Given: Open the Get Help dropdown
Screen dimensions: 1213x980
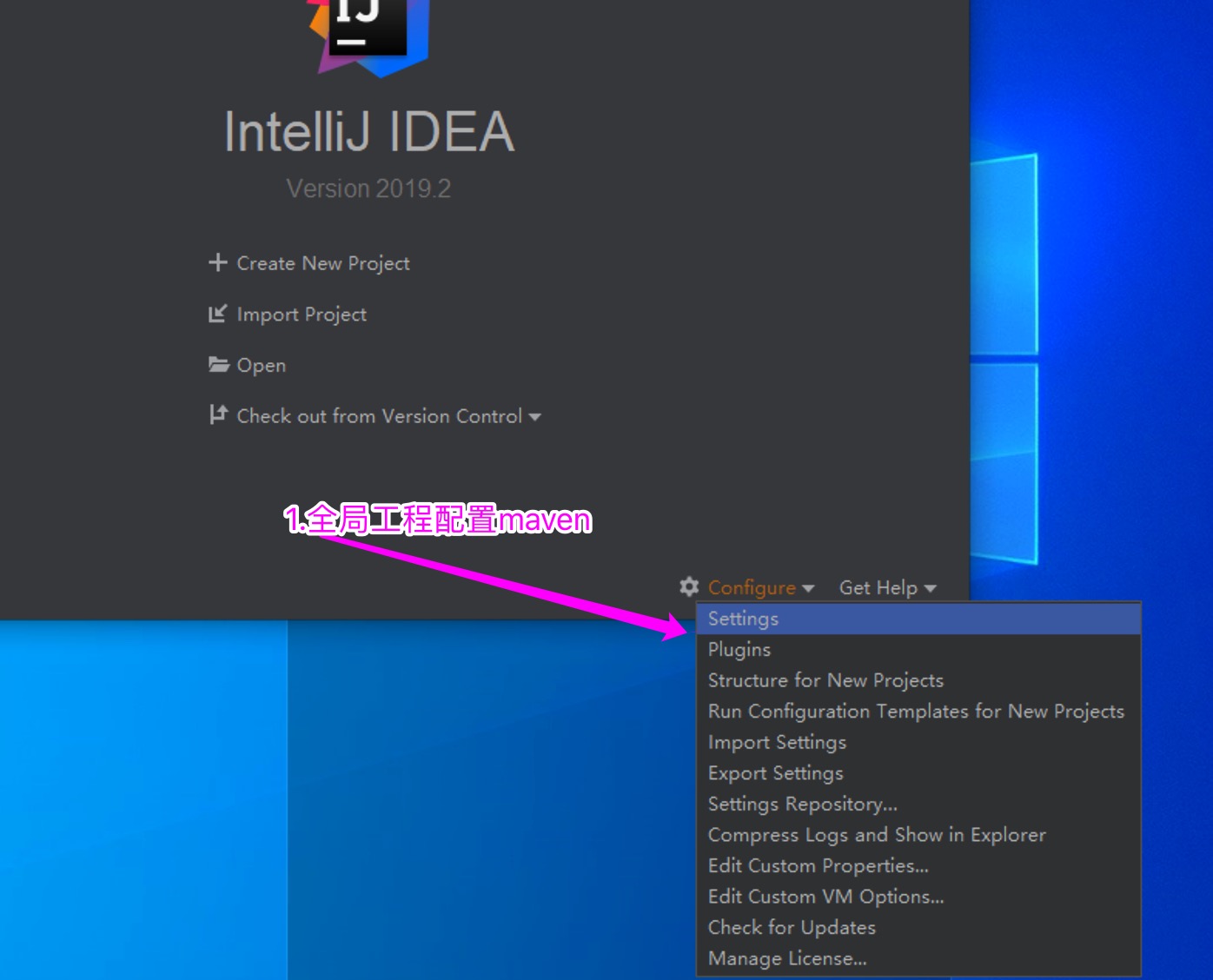Looking at the screenshot, I should tap(887, 588).
